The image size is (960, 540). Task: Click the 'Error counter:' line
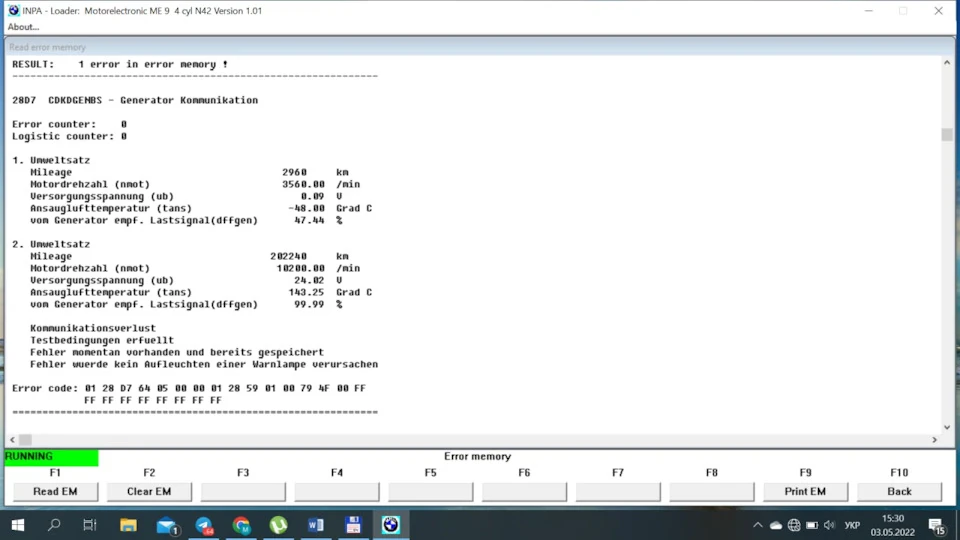(69, 124)
